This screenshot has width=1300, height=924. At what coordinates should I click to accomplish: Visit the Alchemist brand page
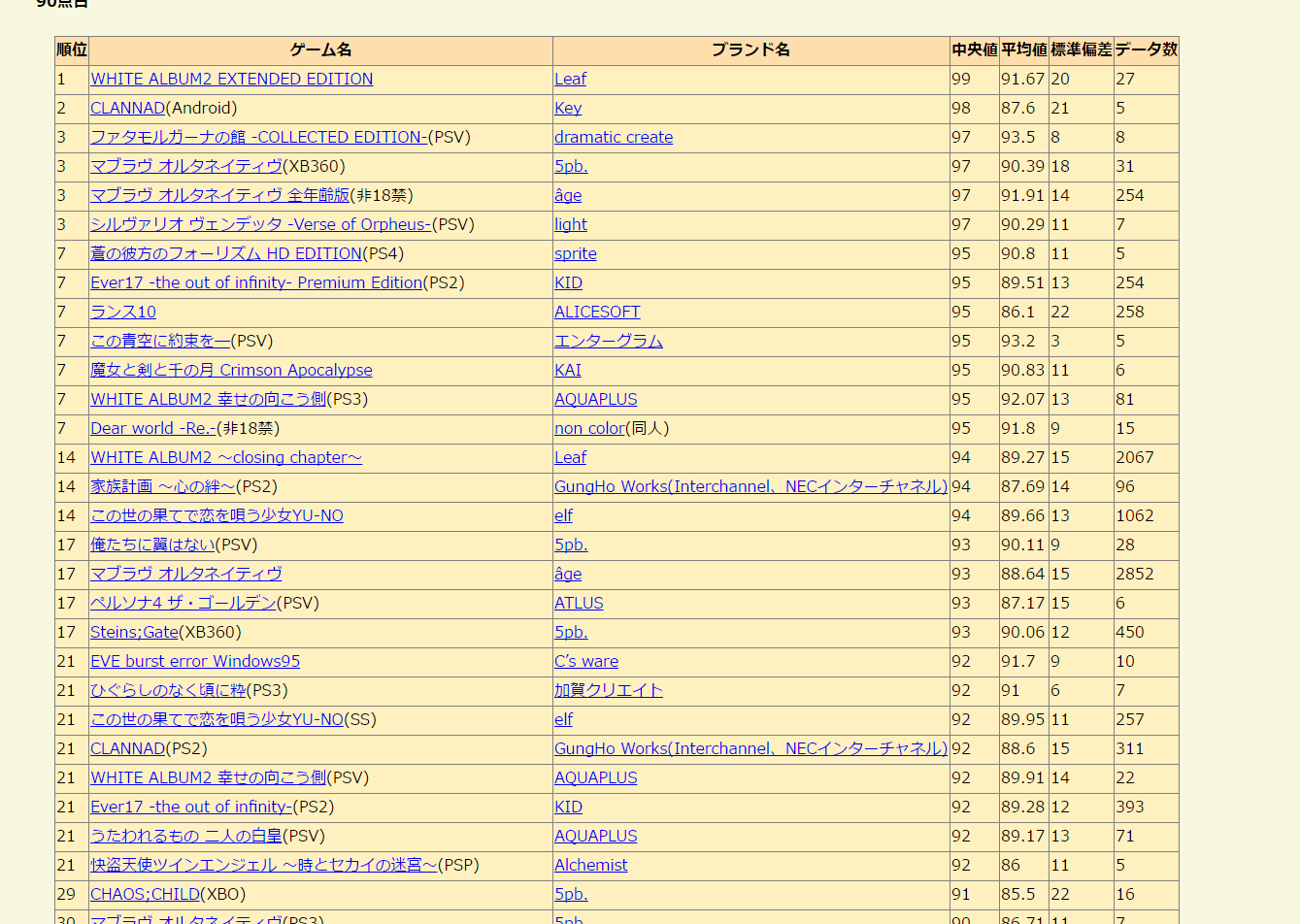pos(590,866)
